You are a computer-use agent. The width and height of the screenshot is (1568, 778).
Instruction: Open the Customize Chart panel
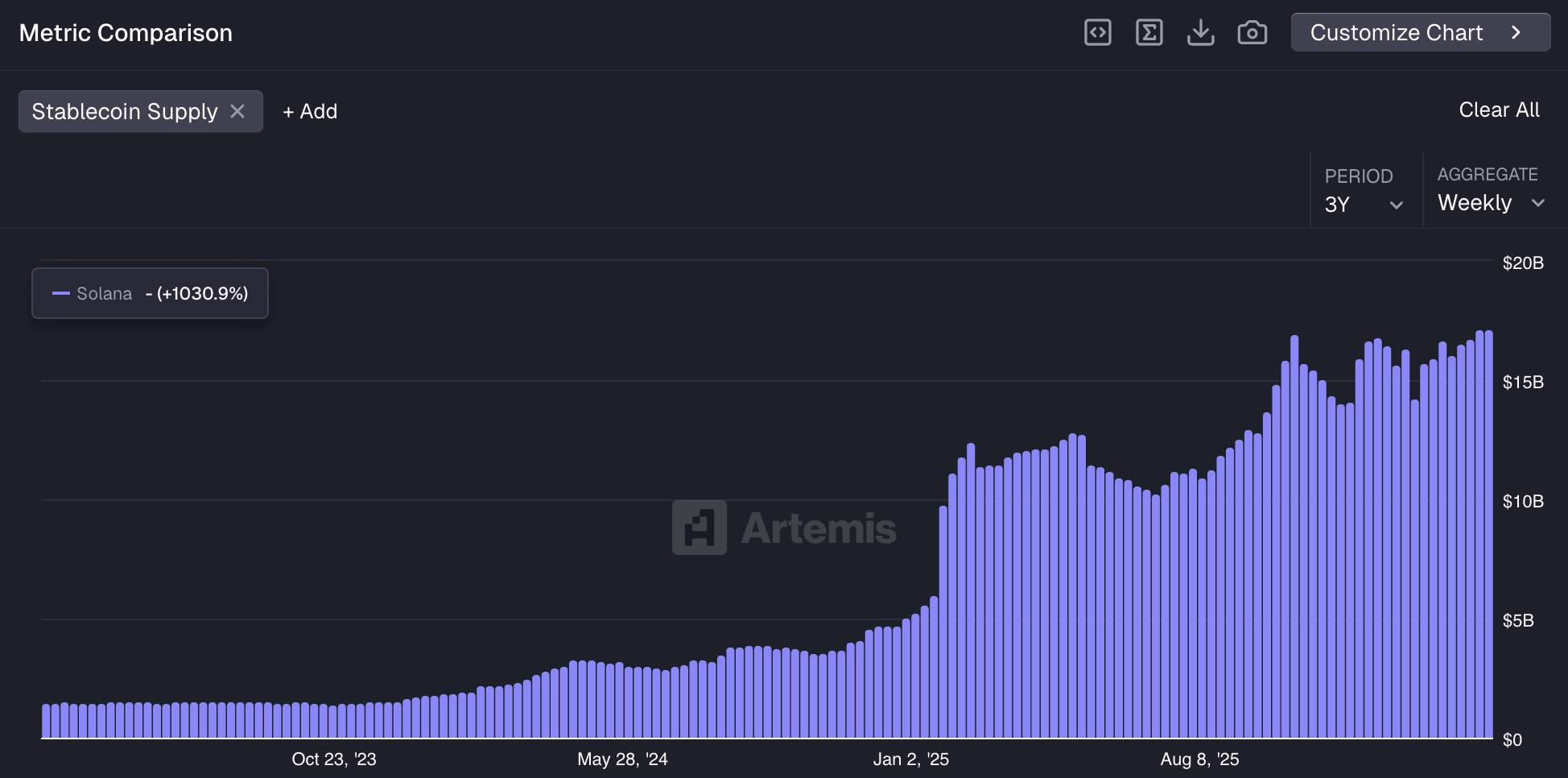pyautogui.click(x=1421, y=32)
